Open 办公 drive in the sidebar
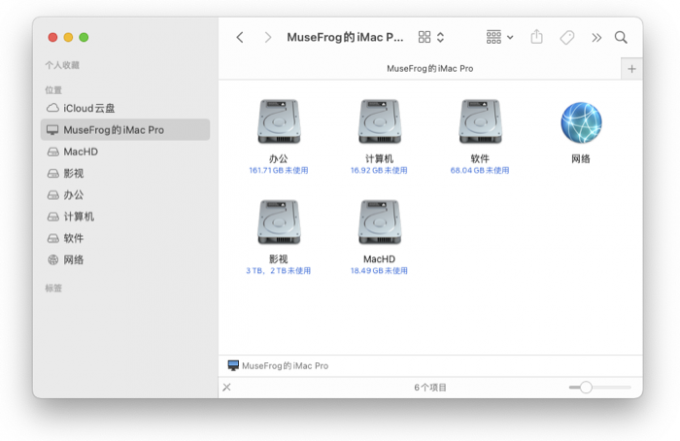 coord(125,195)
